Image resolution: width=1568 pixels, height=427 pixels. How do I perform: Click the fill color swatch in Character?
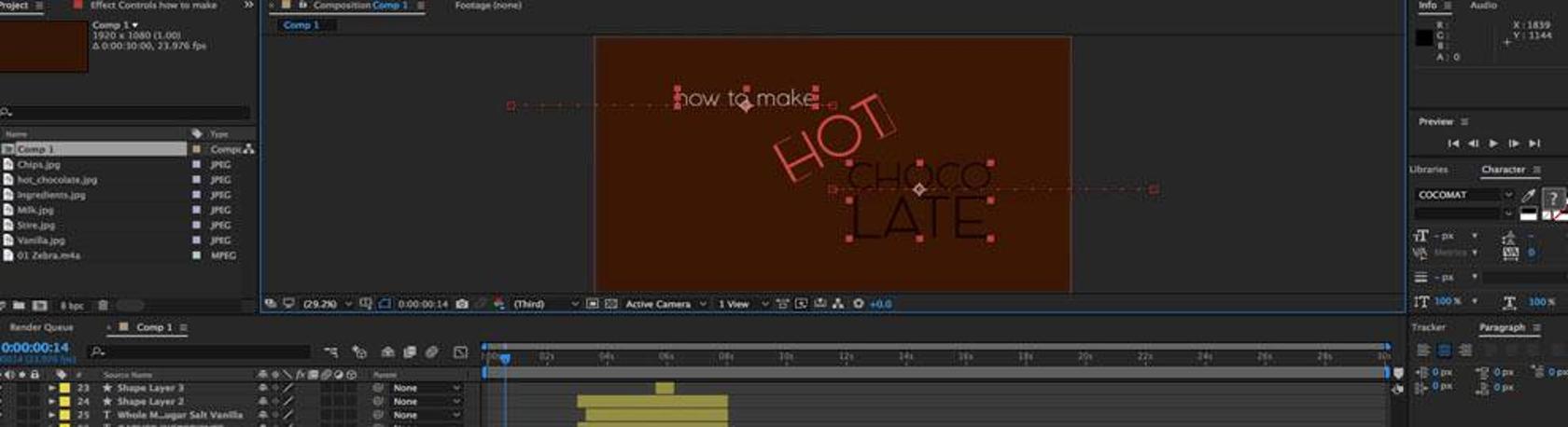tap(1553, 197)
